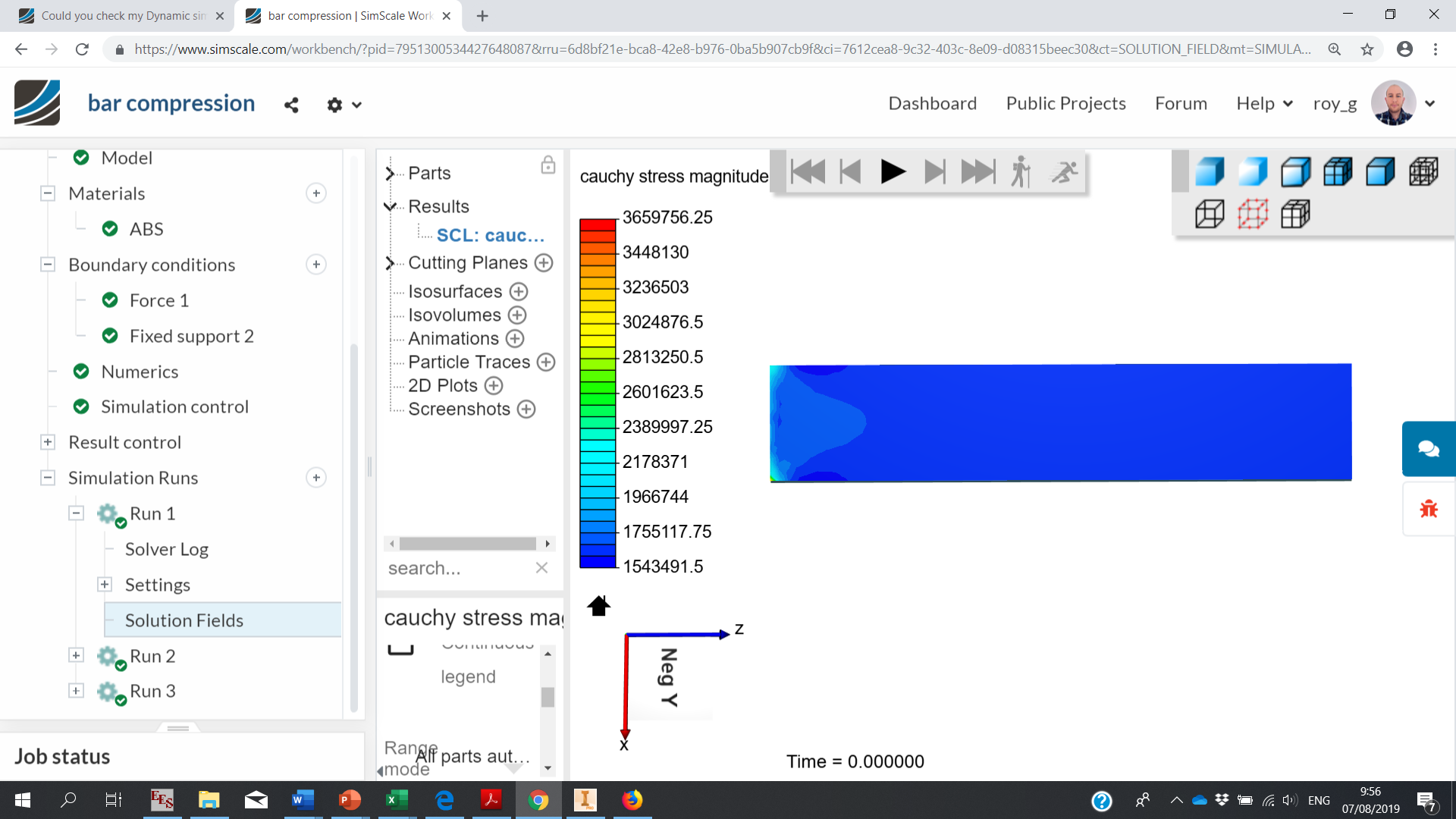Open the Solver Log item
This screenshot has height=819, width=1456.
[x=166, y=549]
